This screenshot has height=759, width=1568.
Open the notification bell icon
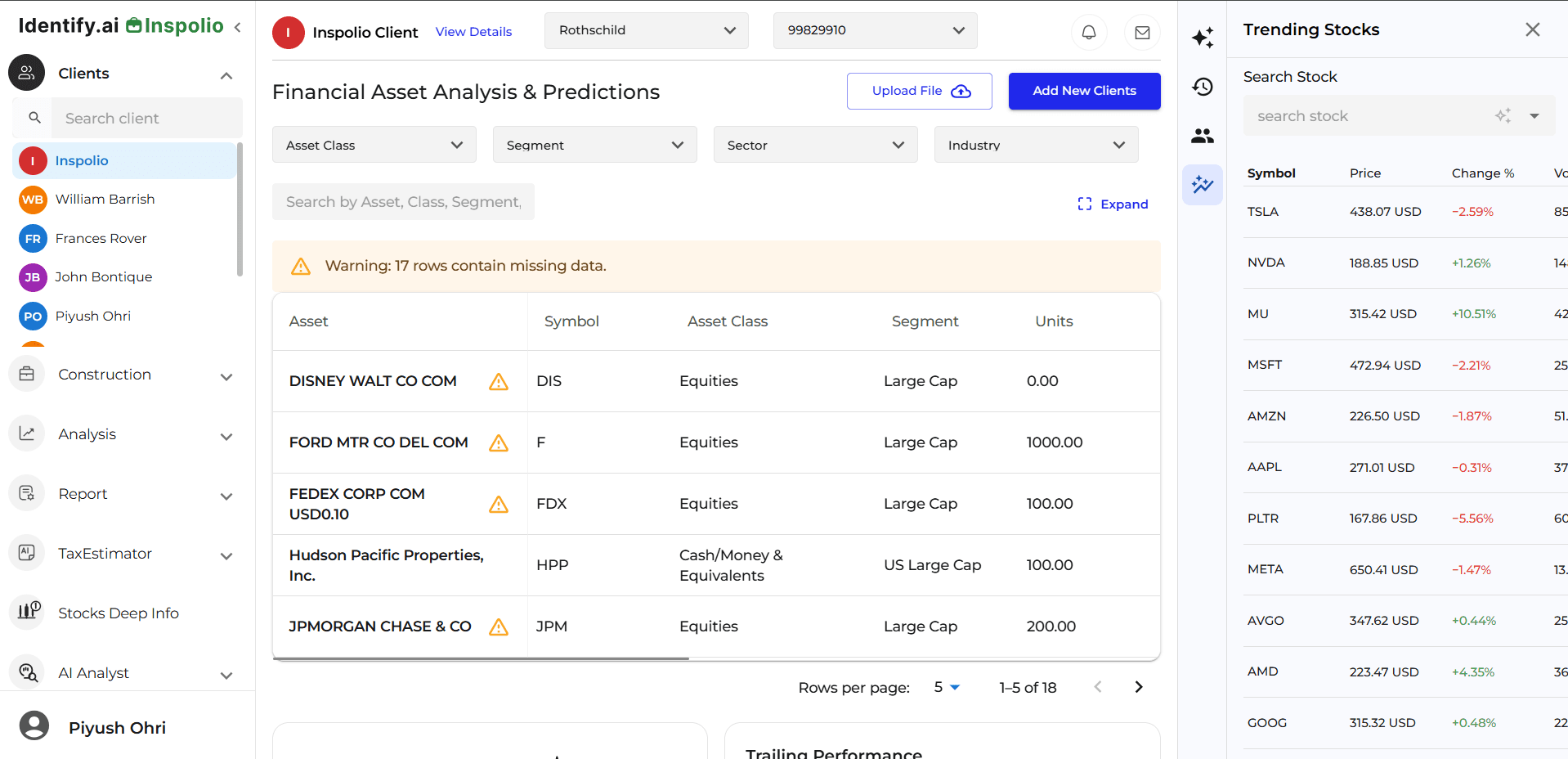coord(1088,32)
